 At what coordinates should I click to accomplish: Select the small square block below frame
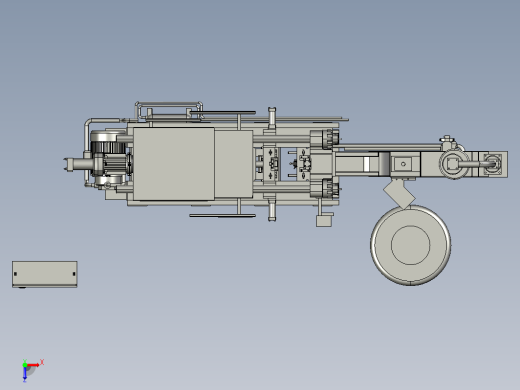[x=323, y=221]
